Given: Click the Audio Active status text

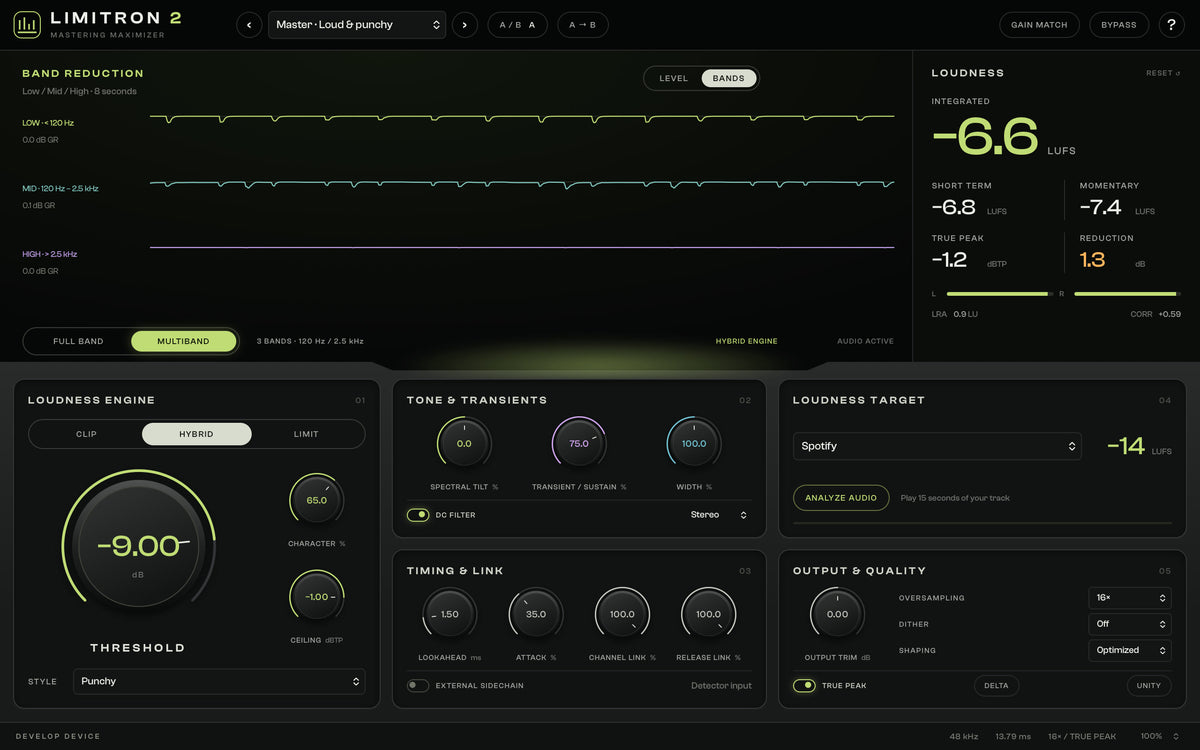Looking at the screenshot, I should point(865,341).
